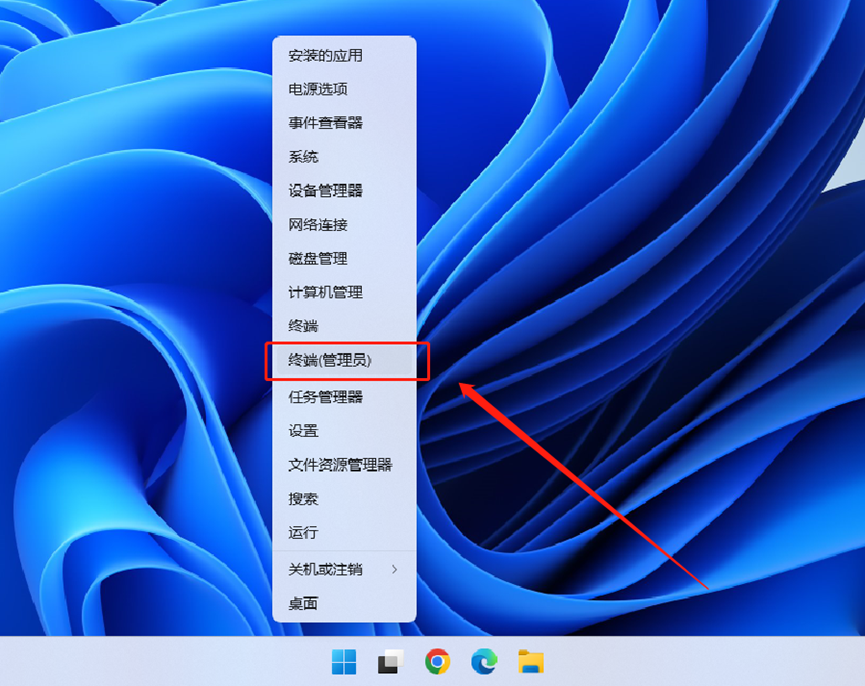Image resolution: width=865 pixels, height=686 pixels.
Task: Select 网络连接 in the menu
Action: [344, 225]
